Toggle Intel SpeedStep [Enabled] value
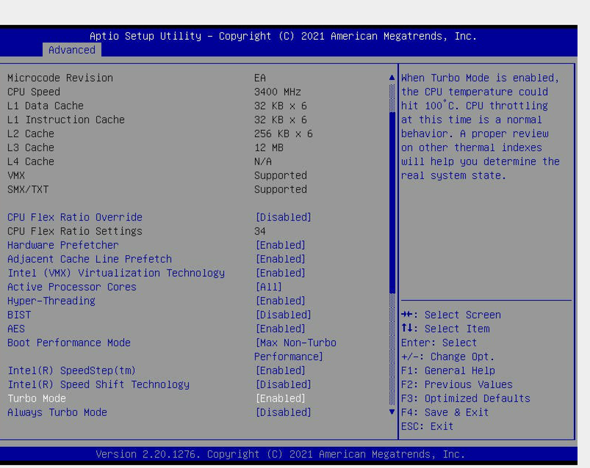This screenshot has width=590, height=468. click(x=280, y=370)
